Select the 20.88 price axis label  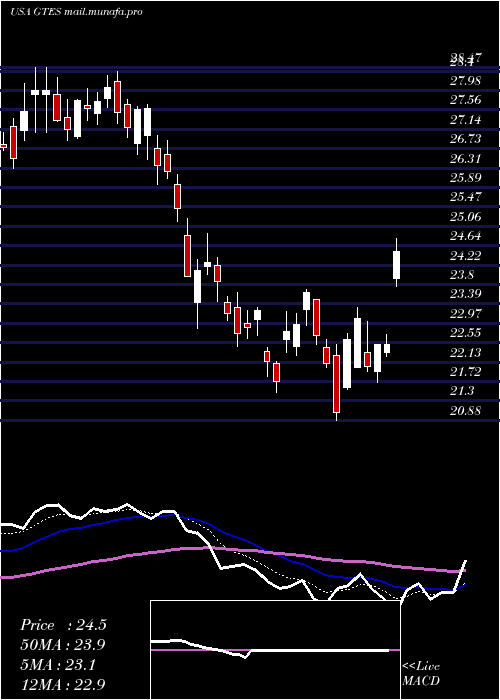tap(466, 410)
